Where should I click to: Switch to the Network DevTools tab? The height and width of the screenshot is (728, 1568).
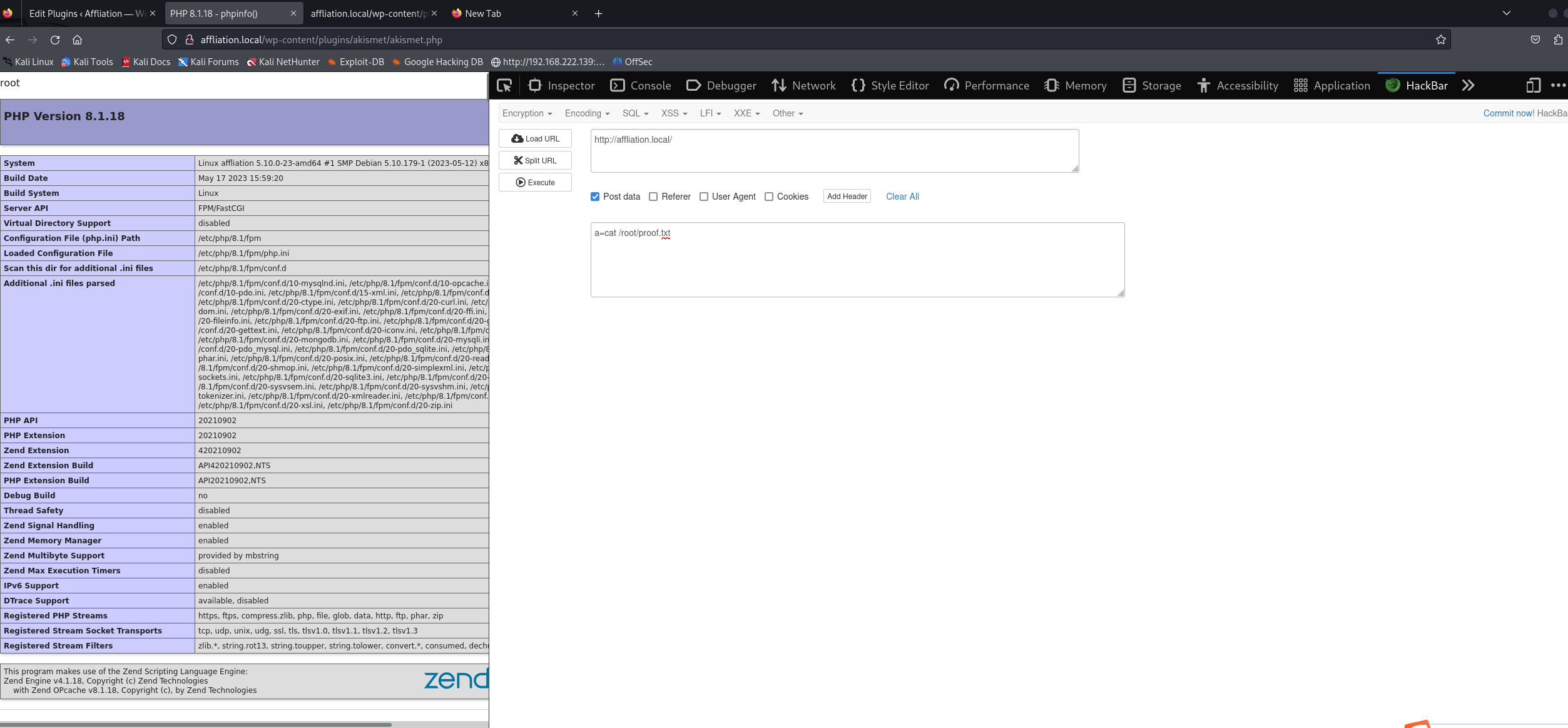[x=804, y=86]
